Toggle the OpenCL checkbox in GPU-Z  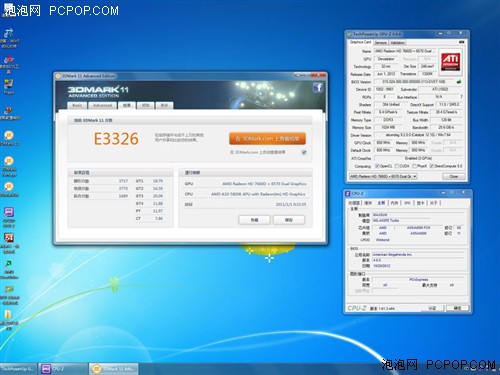(x=377, y=166)
